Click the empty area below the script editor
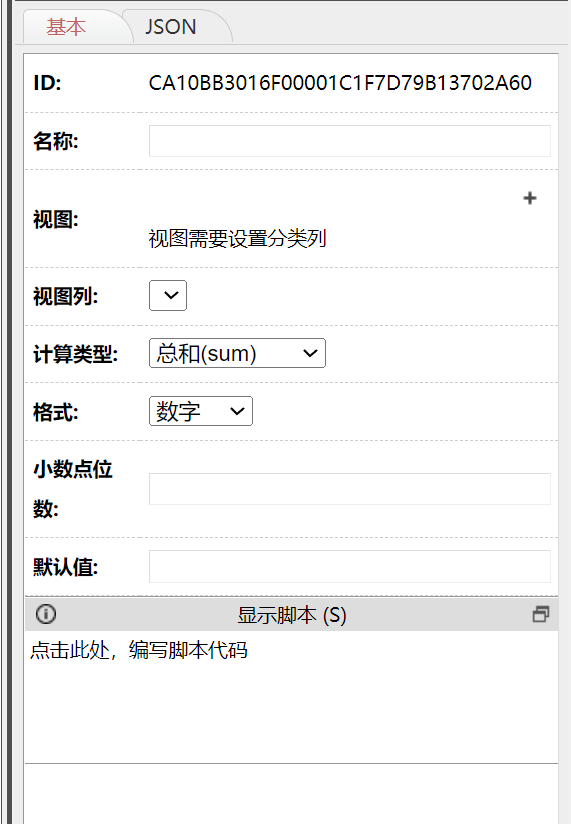The width and height of the screenshot is (571, 824). click(291, 794)
